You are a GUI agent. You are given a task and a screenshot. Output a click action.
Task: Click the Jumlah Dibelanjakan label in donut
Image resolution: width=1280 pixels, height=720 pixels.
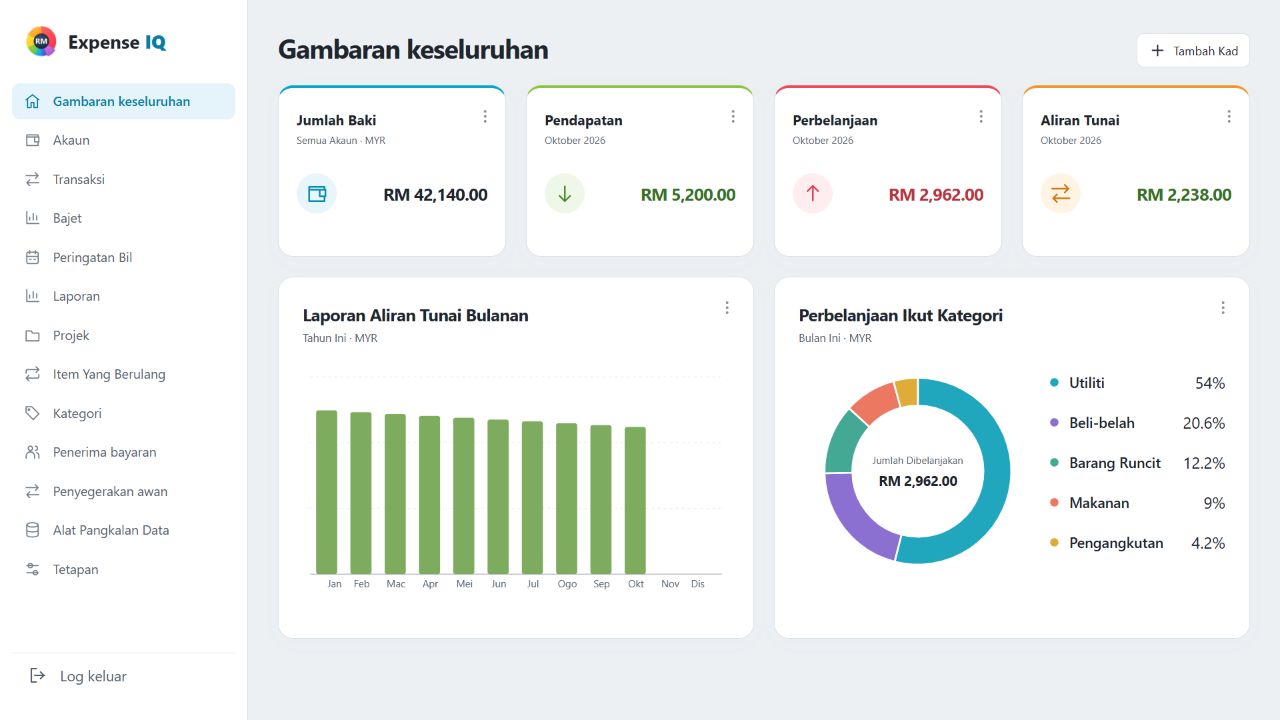[x=918, y=461]
